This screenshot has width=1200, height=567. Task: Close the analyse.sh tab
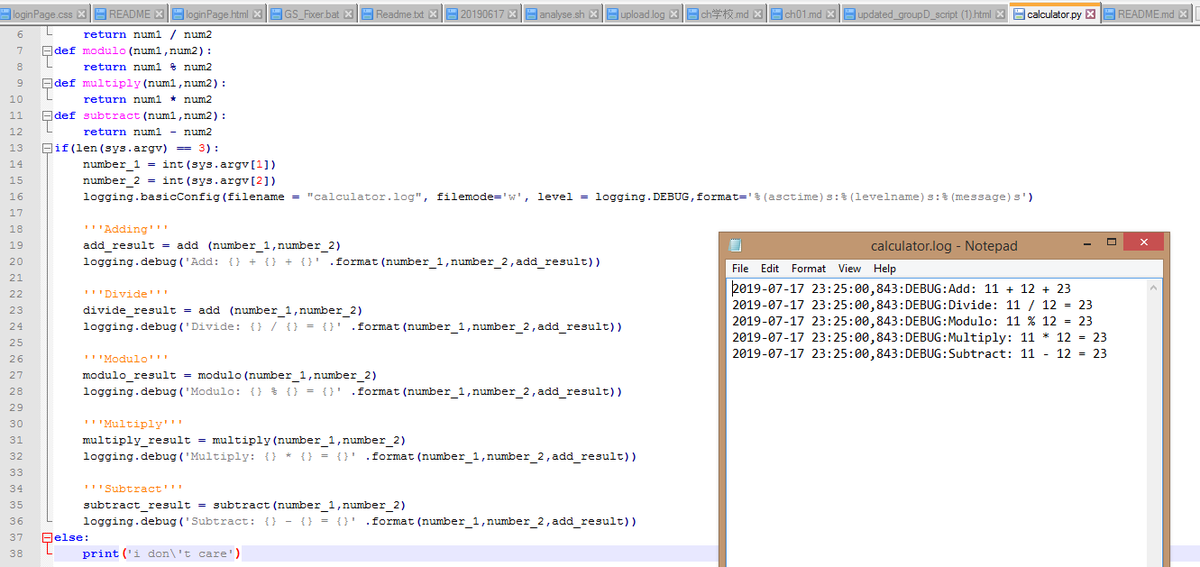tap(593, 15)
